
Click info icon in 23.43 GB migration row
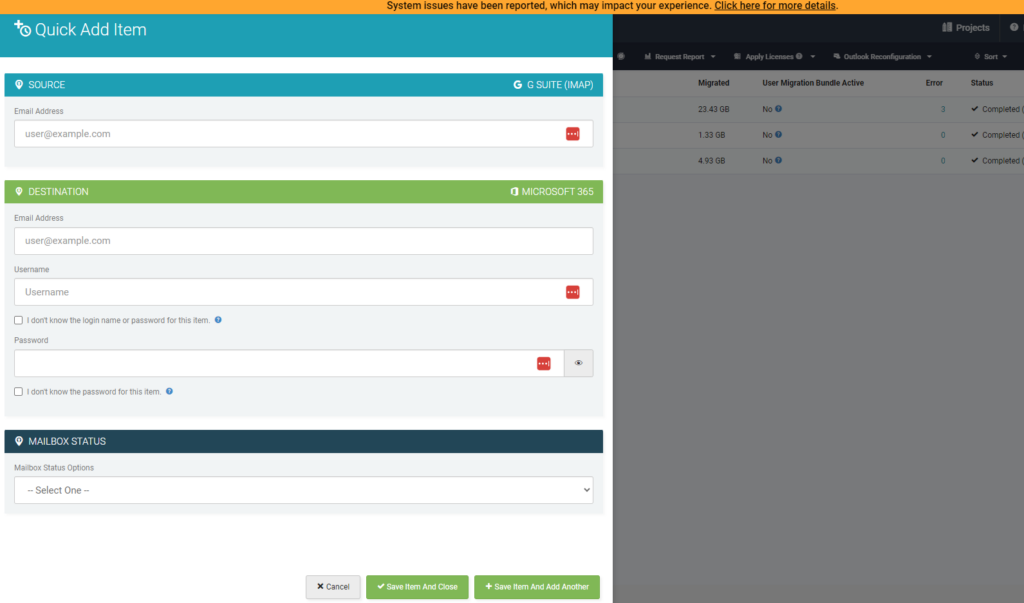click(778, 109)
